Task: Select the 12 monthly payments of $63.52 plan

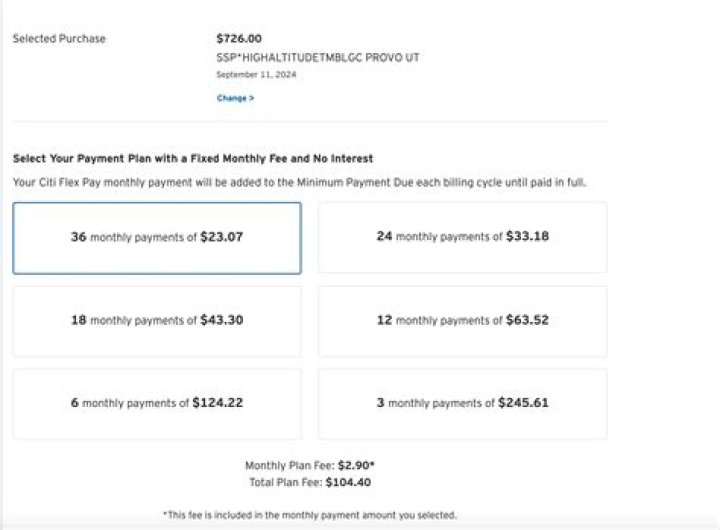Action: click(x=462, y=321)
